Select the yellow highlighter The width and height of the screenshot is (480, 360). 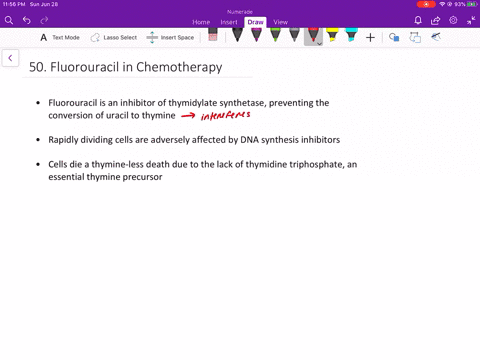pos(332,35)
